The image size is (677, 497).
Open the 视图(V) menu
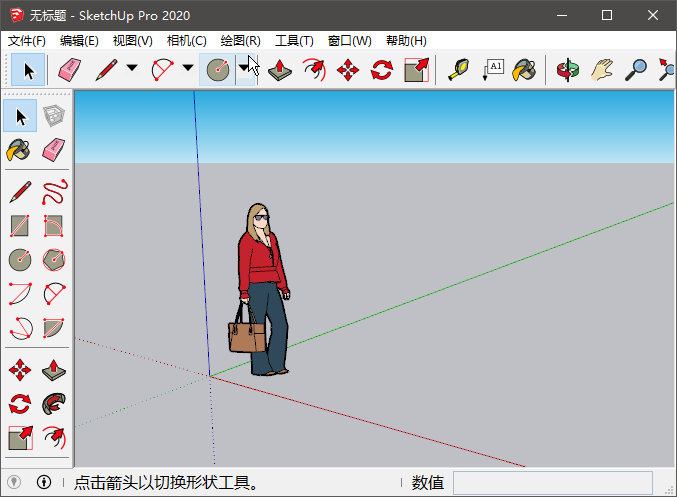[x=133, y=41]
